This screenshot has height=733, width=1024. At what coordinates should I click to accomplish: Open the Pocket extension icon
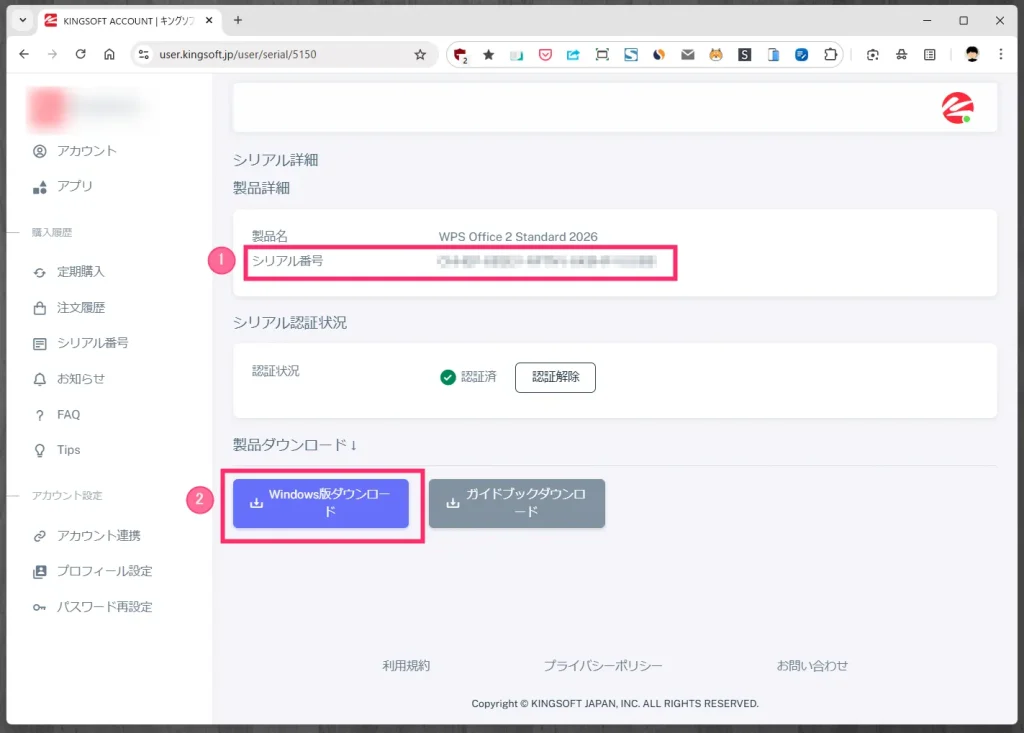(545, 55)
